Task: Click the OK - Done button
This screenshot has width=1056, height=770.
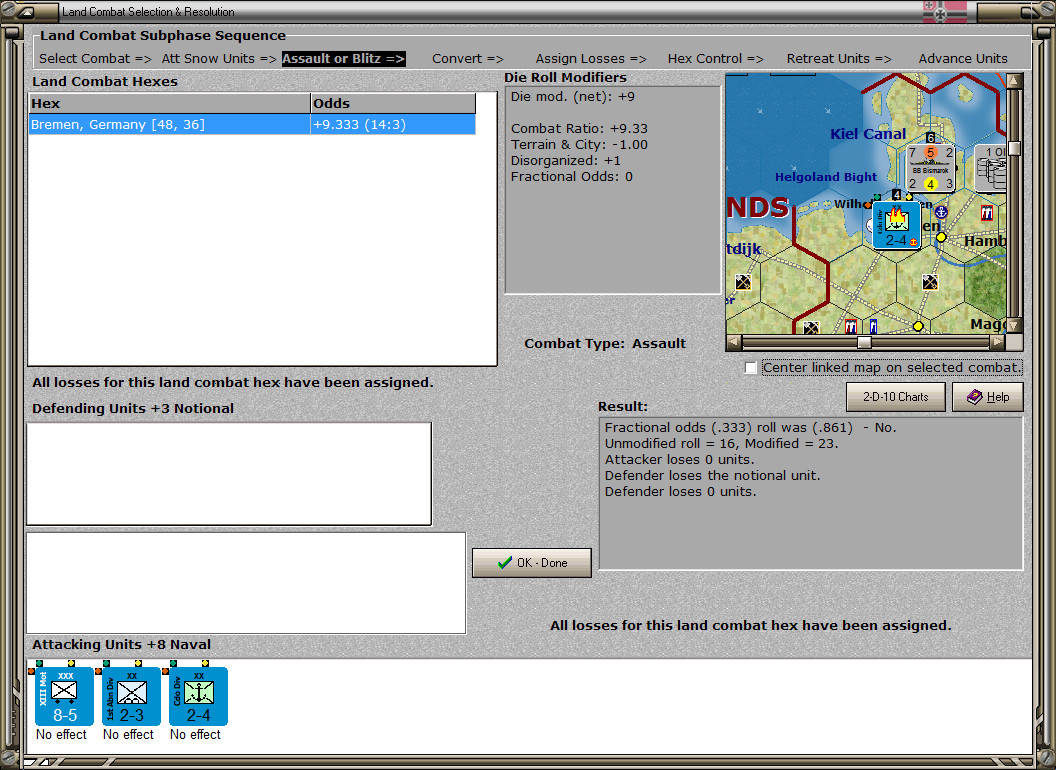Action: 532,563
